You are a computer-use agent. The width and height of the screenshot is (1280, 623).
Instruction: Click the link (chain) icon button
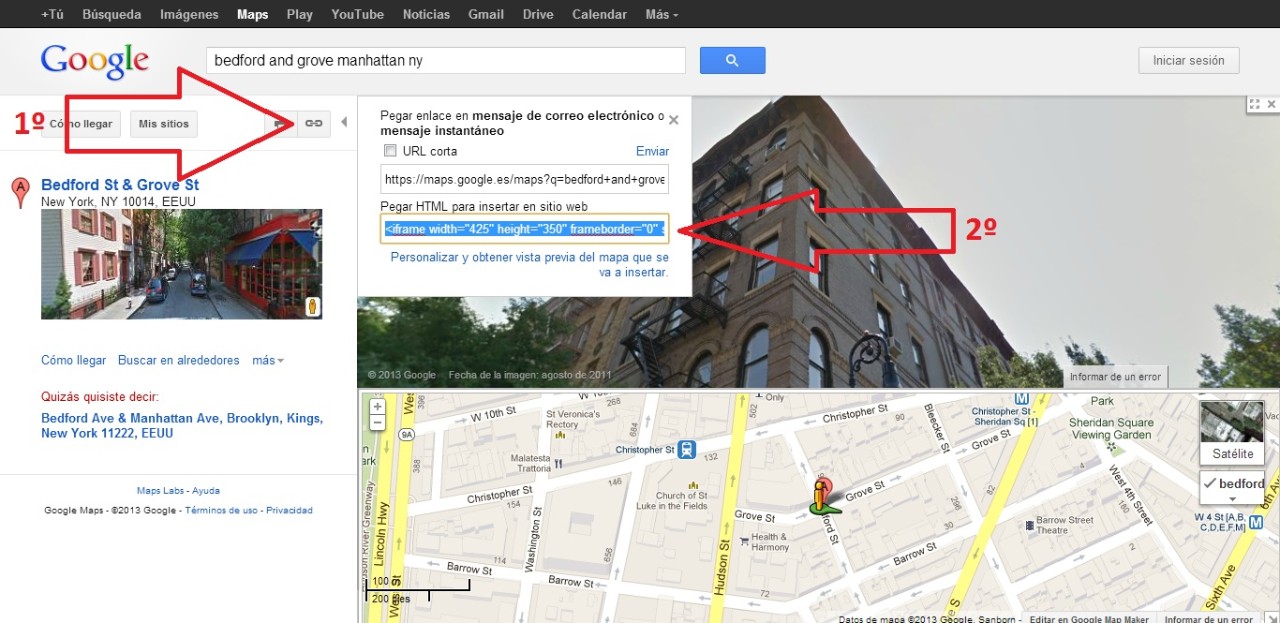314,123
